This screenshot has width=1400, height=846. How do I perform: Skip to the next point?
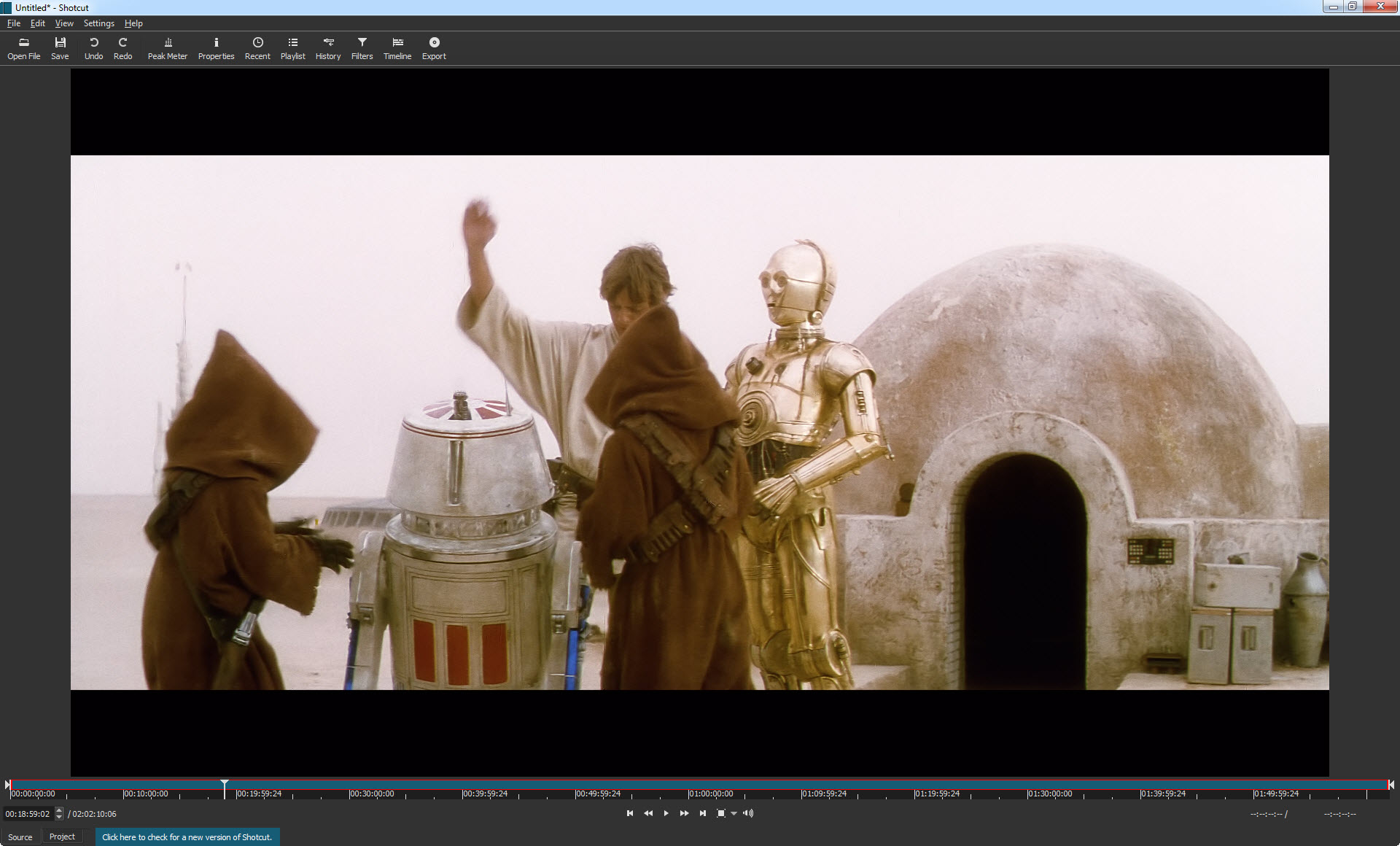[702, 813]
